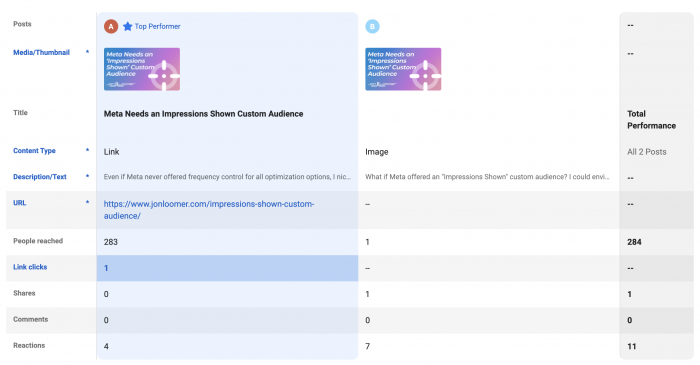Open post B thumbnail image

point(403,69)
